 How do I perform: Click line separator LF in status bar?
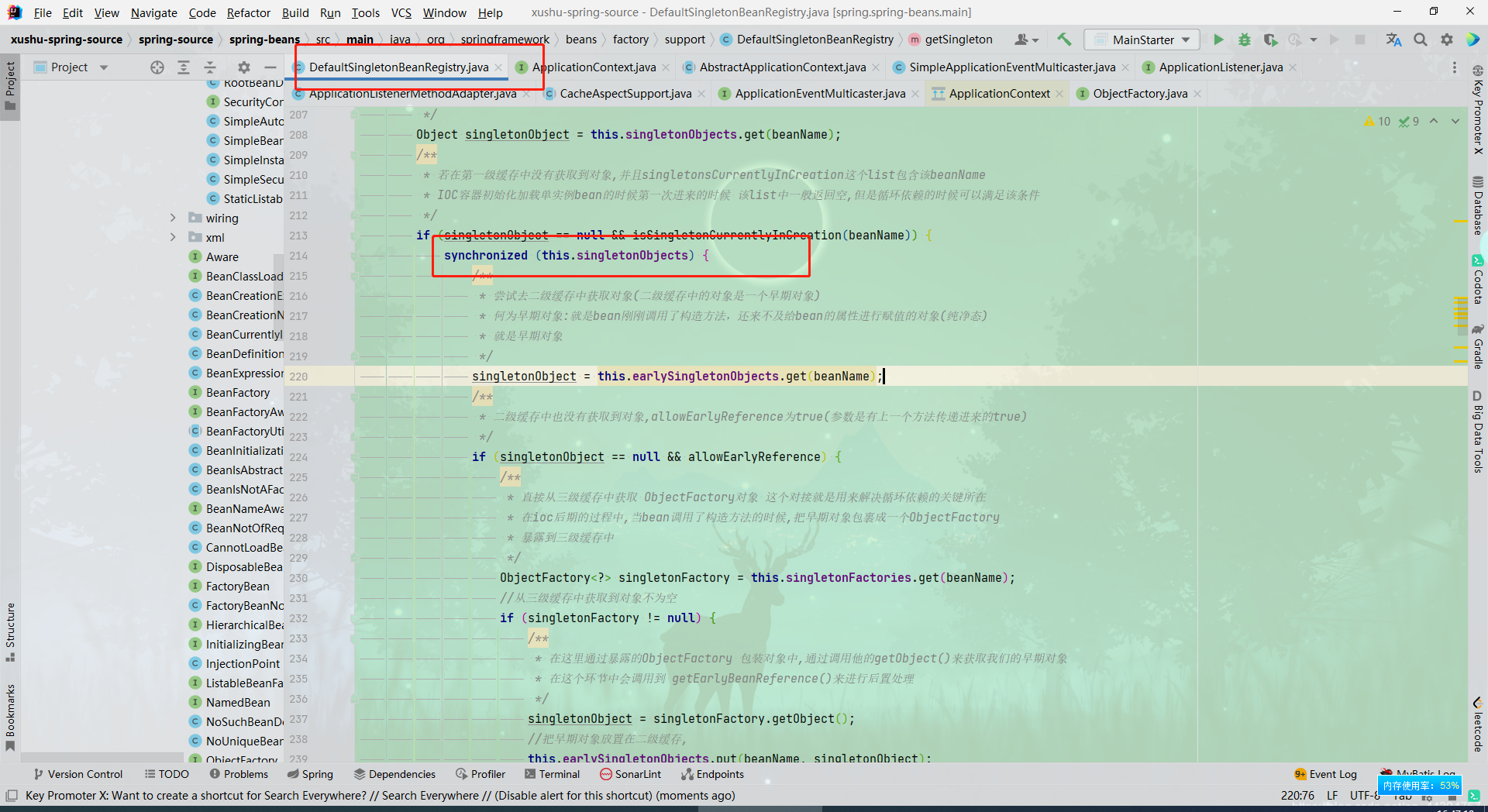[1332, 796]
